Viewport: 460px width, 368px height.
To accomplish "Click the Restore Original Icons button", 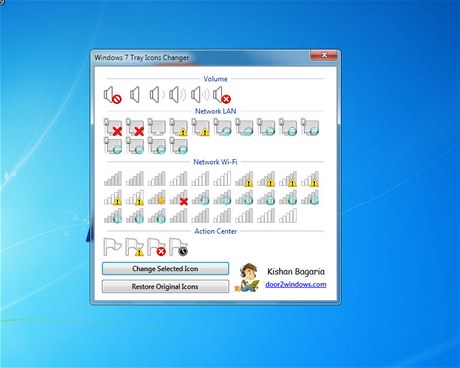I will tap(165, 287).
